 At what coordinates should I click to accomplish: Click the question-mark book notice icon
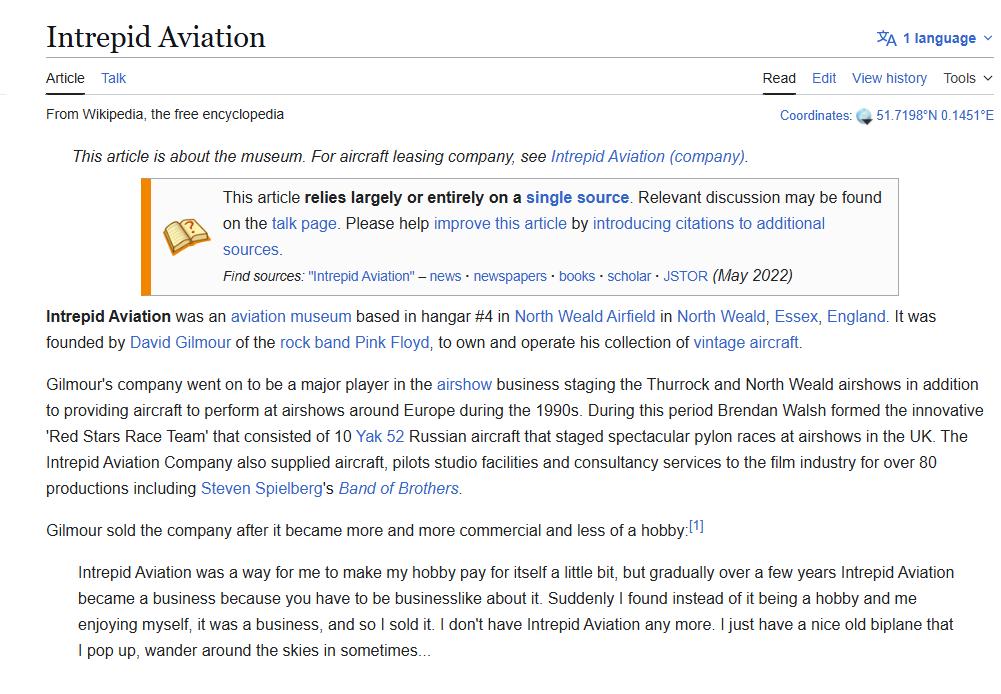pos(186,236)
